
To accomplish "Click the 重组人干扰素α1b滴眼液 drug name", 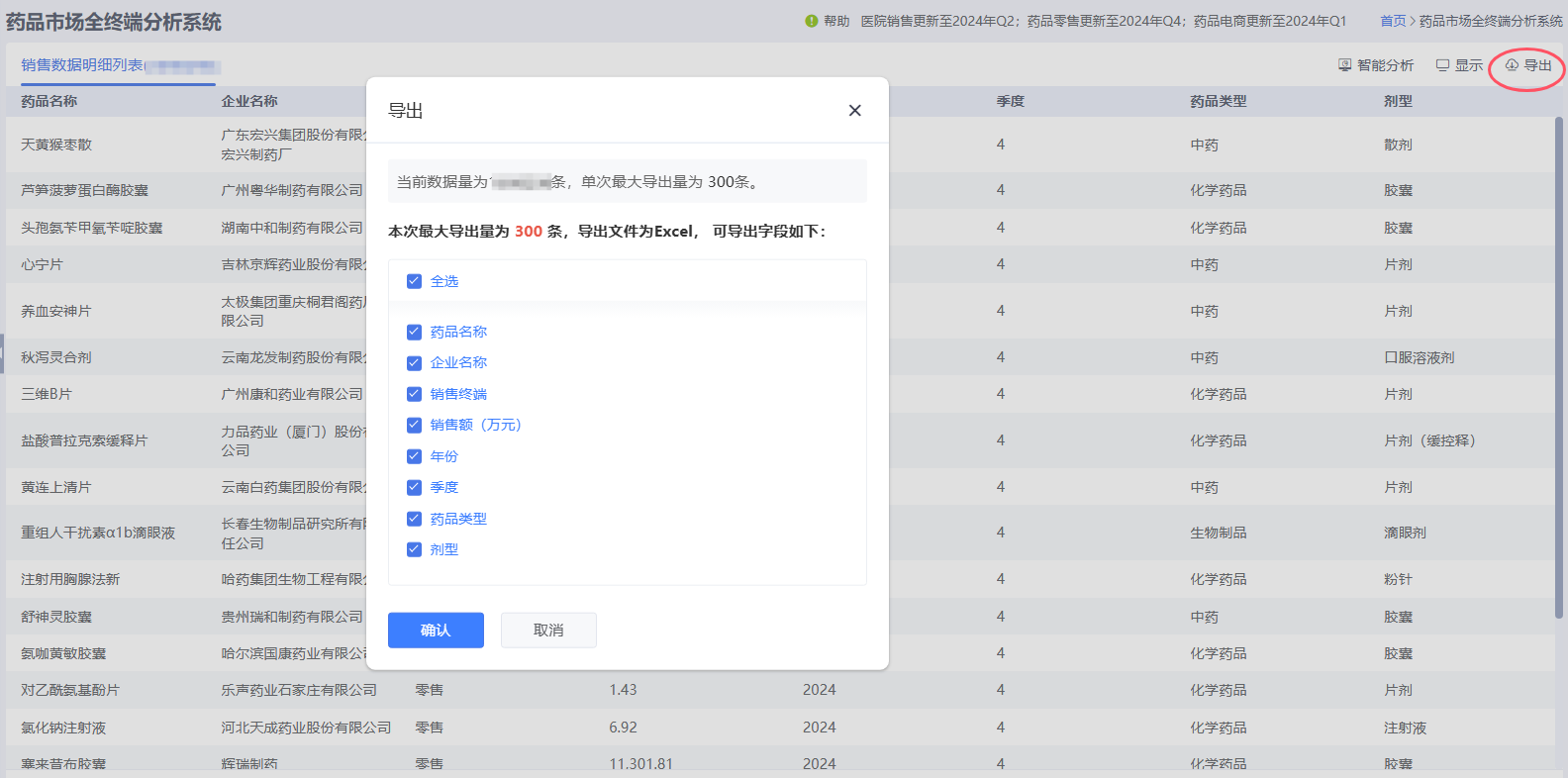I will pyautogui.click(x=98, y=533).
